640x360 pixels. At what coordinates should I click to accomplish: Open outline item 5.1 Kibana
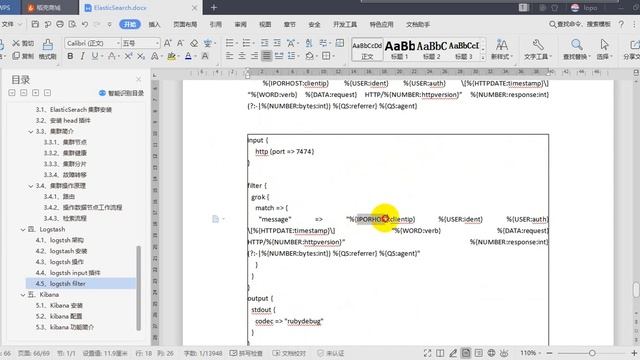[59, 305]
